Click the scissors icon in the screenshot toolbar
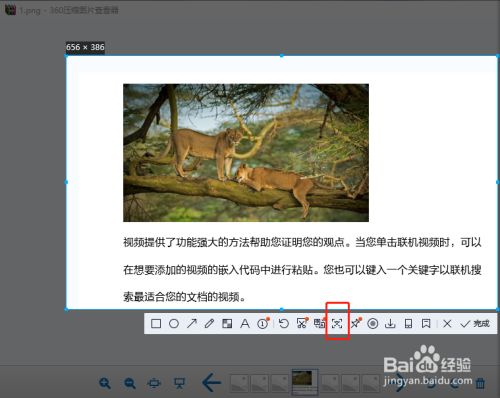 click(302, 323)
